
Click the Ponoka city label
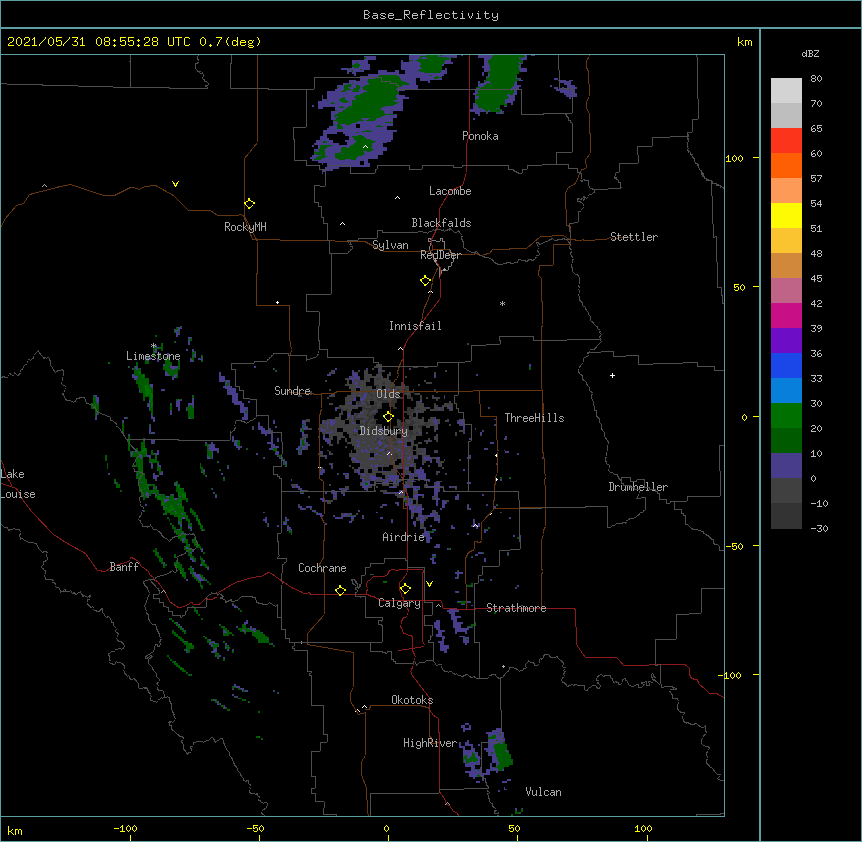(480, 136)
